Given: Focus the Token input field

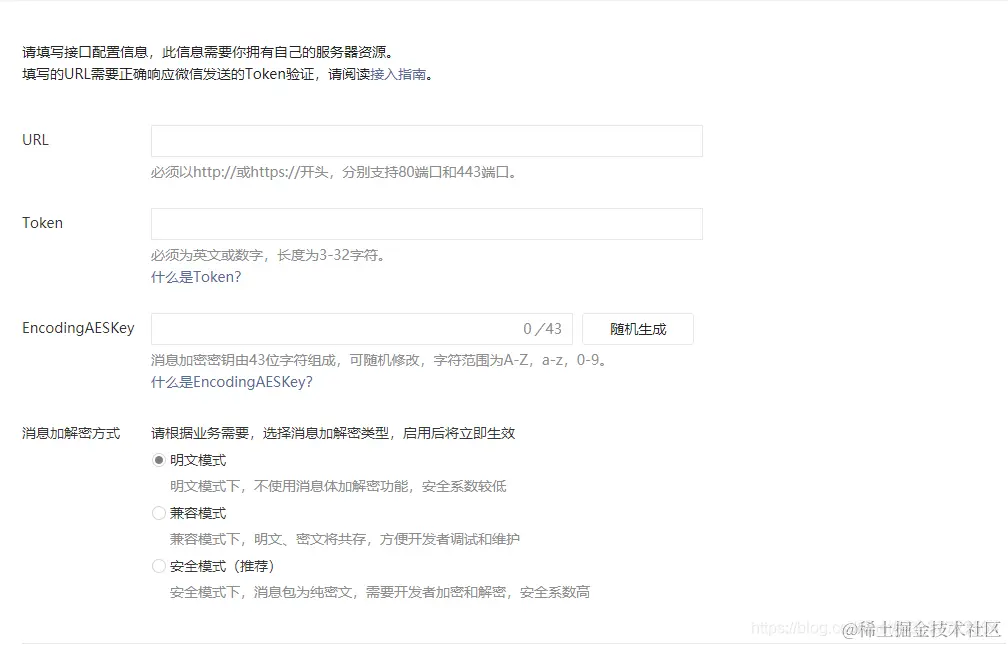Looking at the screenshot, I should (427, 224).
